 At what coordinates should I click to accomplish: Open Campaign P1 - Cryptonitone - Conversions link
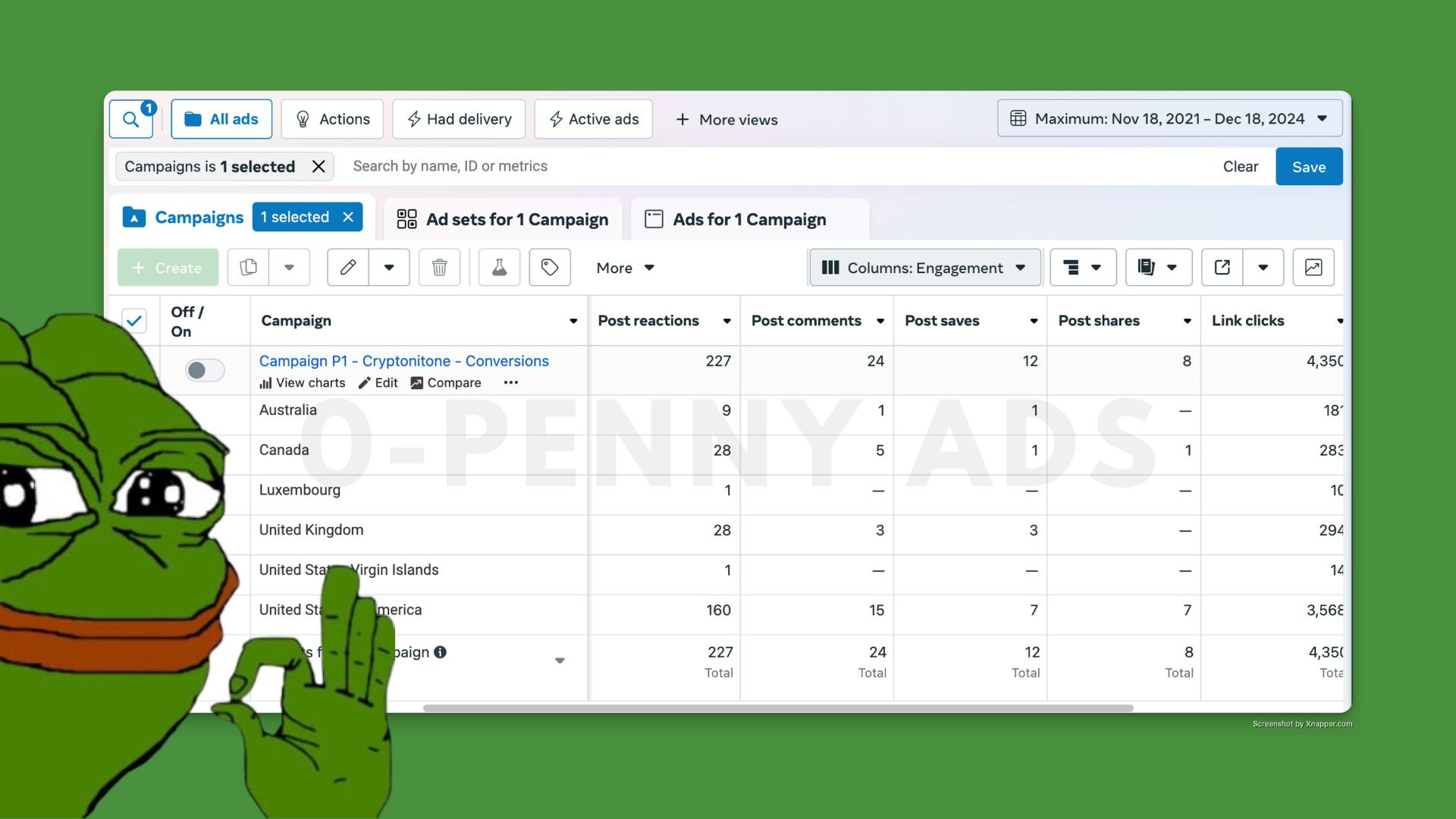(403, 361)
